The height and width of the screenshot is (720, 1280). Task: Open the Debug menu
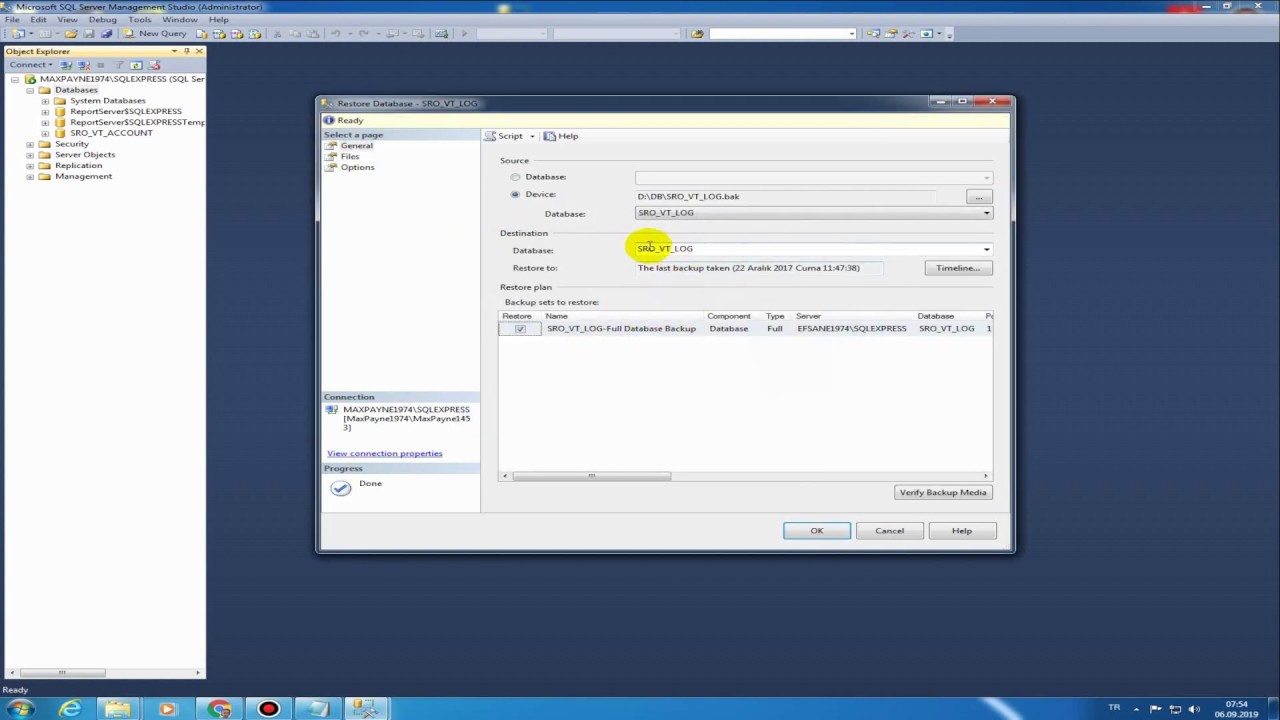102,19
